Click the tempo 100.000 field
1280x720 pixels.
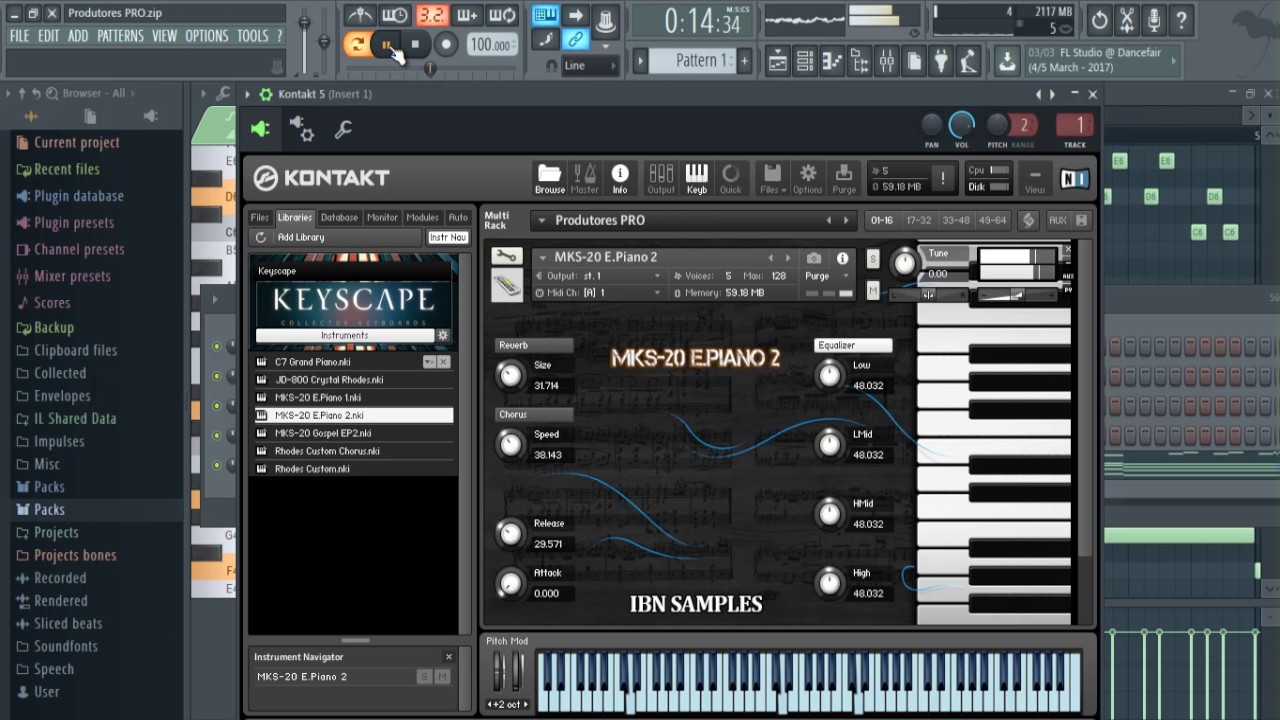[x=491, y=45]
